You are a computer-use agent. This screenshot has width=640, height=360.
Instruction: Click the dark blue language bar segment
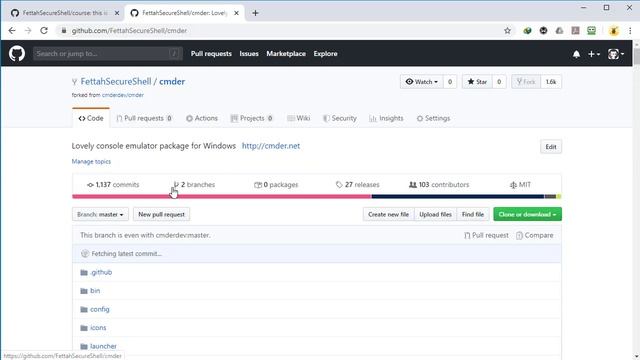(x=458, y=196)
